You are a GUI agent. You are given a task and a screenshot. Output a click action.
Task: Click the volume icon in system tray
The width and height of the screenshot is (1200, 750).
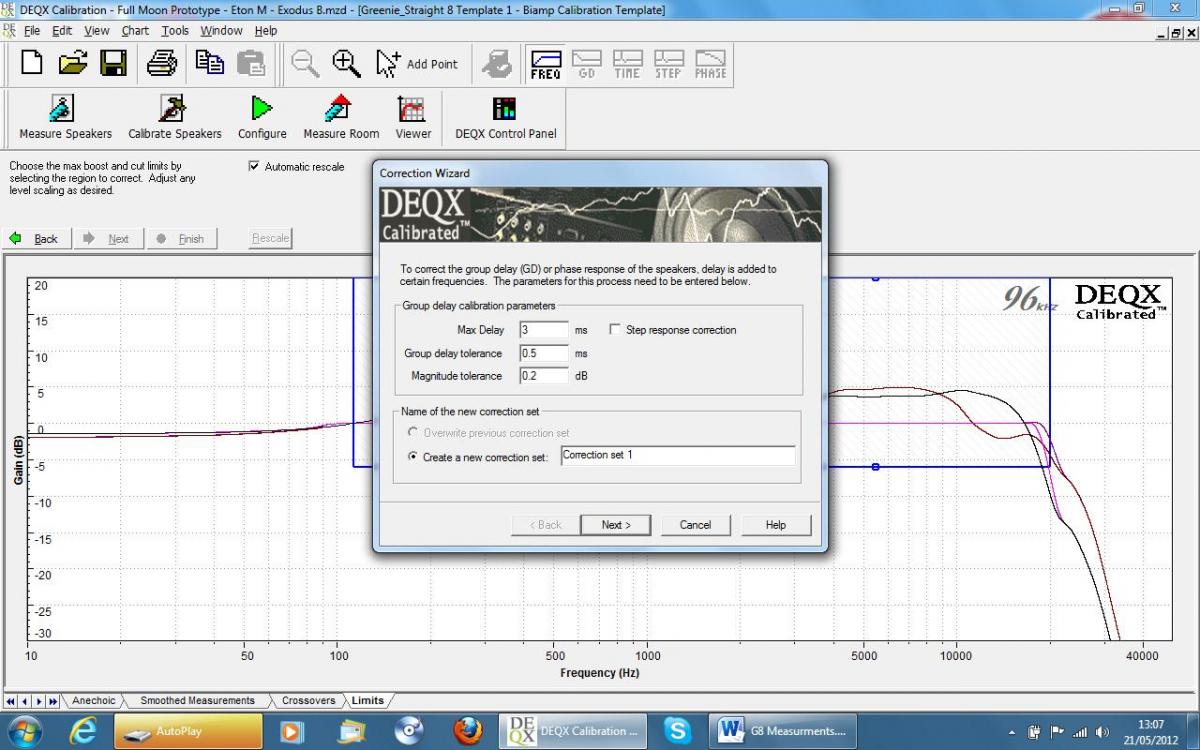tap(1103, 731)
